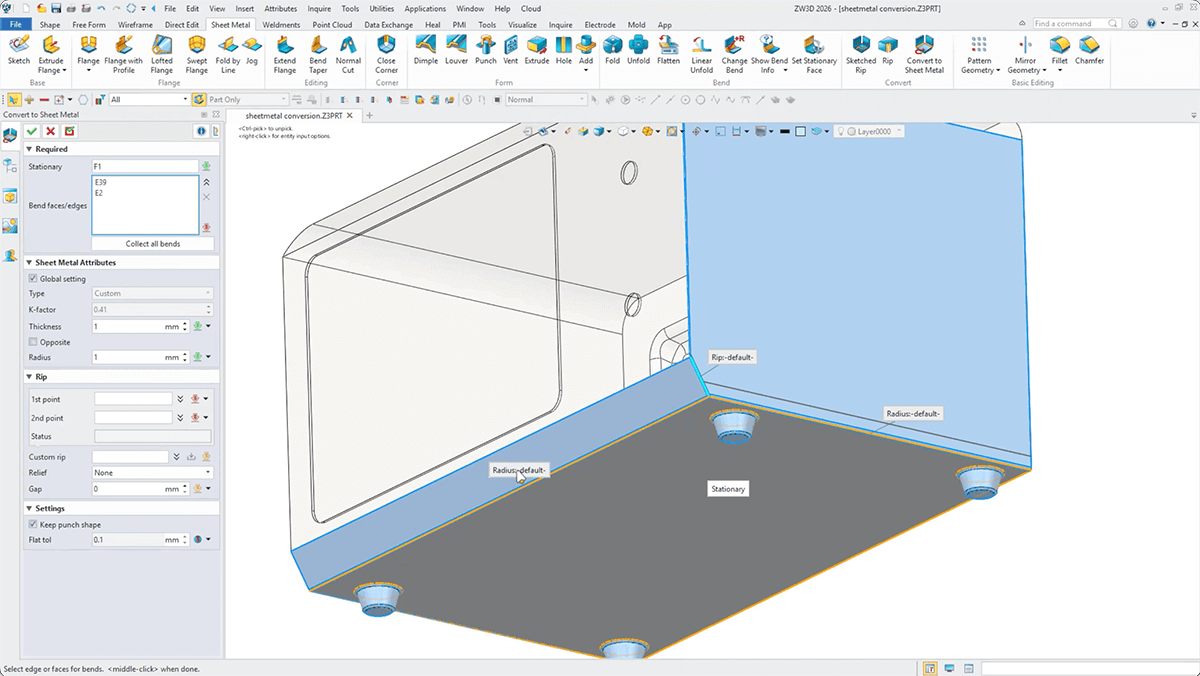Collapse the Rip section
Screen dimensions: 1200x676
click(30, 377)
